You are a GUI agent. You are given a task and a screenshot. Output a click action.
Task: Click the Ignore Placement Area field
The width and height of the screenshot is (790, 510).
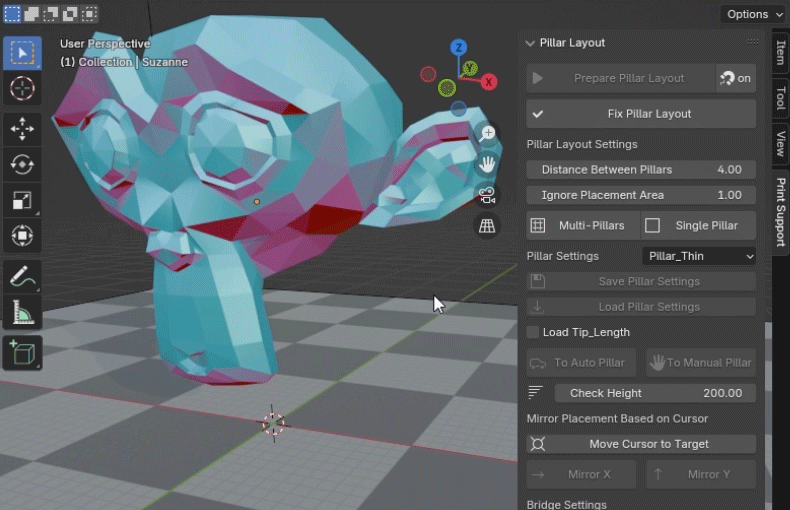tap(641, 195)
